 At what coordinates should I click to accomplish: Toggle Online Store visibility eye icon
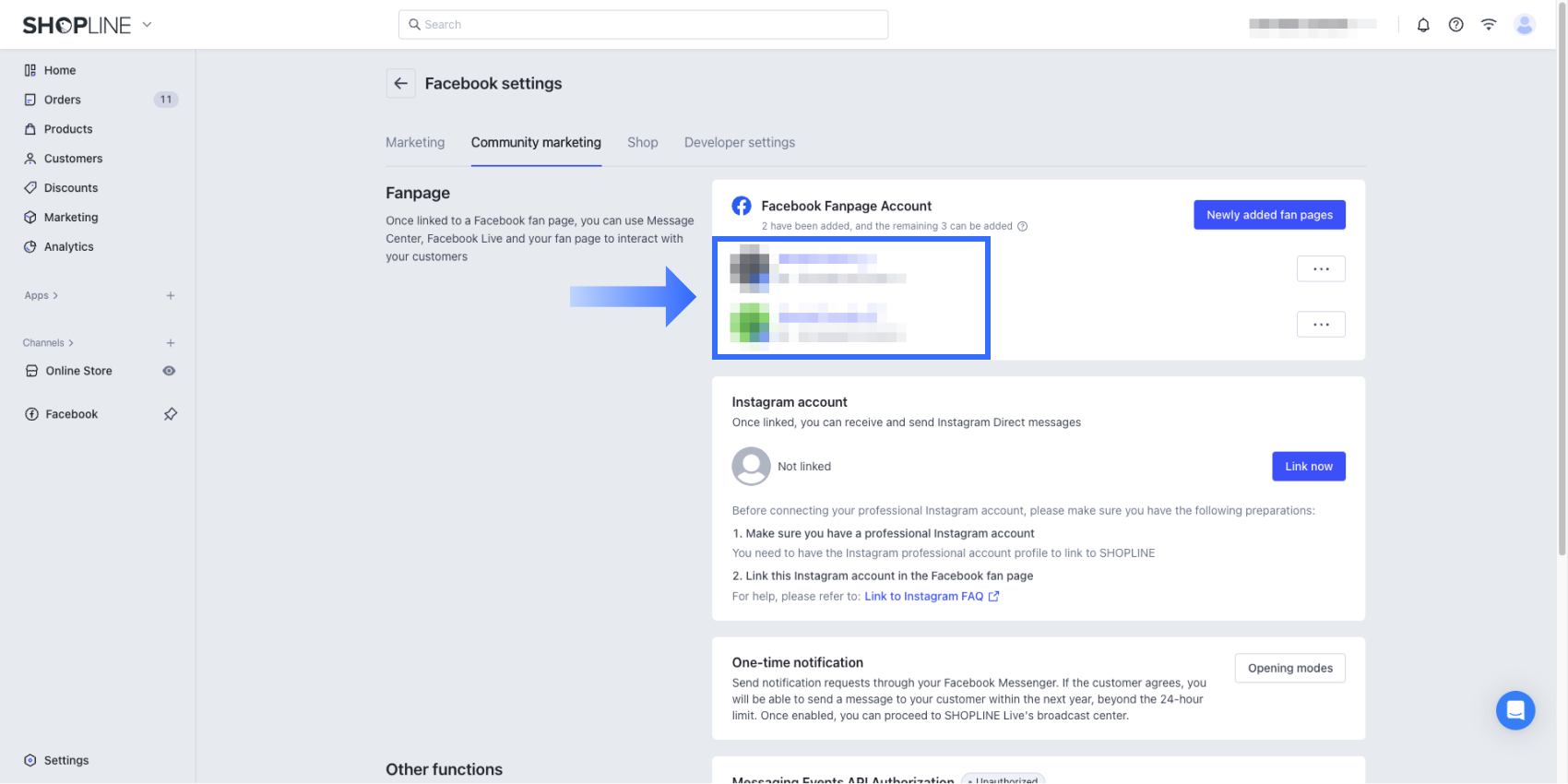tap(169, 371)
